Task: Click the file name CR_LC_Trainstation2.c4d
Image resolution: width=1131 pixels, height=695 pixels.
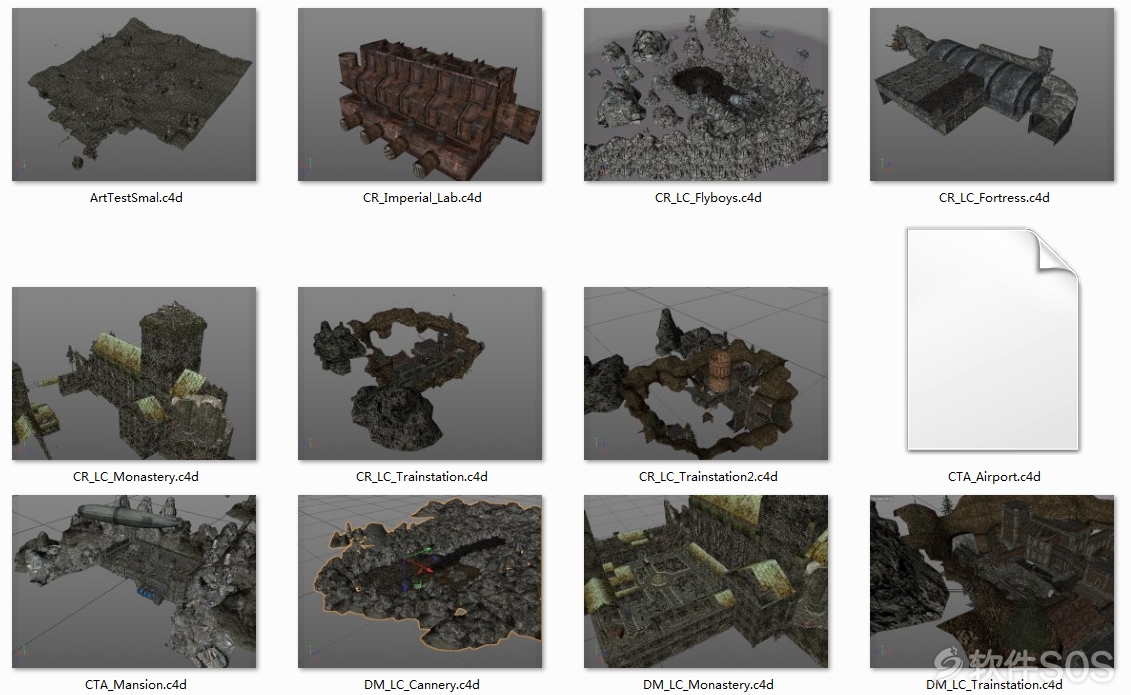Action: (x=708, y=477)
